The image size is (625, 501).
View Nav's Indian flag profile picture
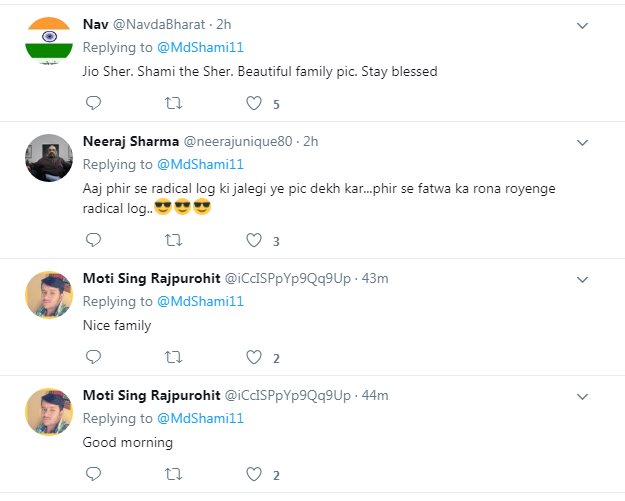tap(48, 41)
